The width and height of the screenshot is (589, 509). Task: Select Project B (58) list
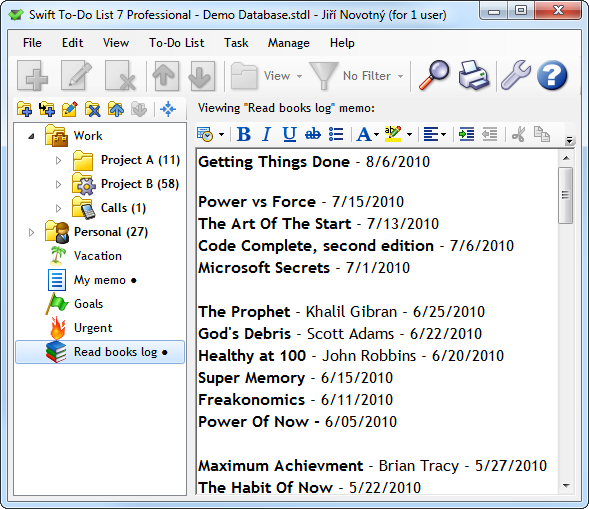tap(140, 184)
